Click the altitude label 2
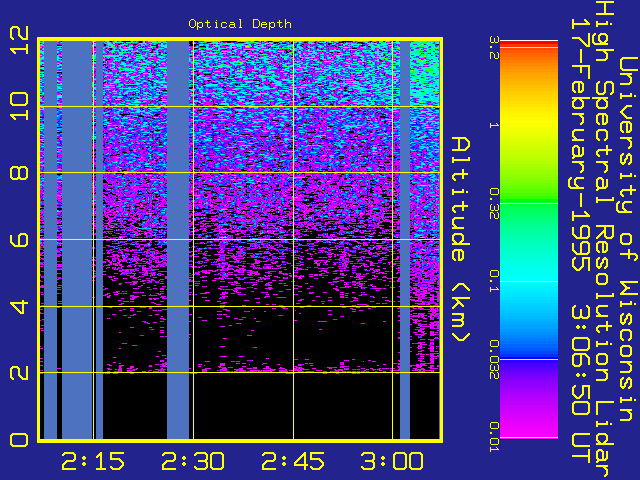The image size is (640, 480). click(19, 373)
